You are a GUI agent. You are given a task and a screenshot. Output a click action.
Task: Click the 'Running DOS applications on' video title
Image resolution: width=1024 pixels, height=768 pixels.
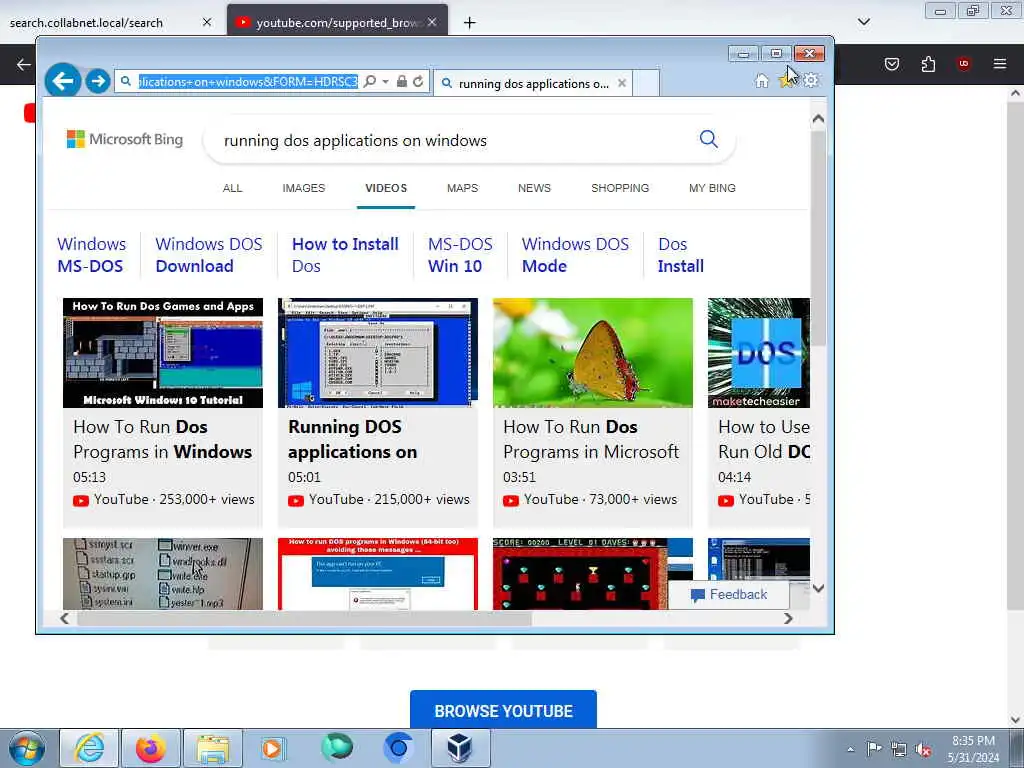pyautogui.click(x=353, y=439)
